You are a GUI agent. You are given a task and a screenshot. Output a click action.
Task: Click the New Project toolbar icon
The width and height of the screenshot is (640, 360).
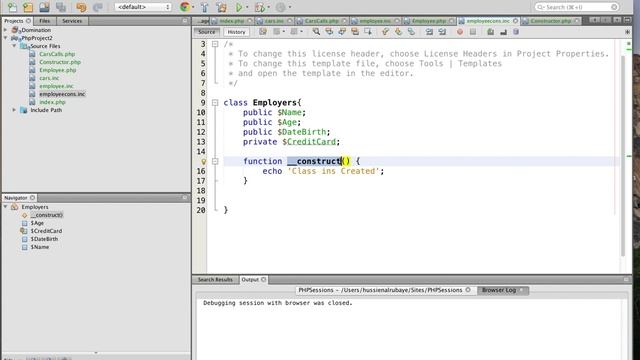(28, 7)
